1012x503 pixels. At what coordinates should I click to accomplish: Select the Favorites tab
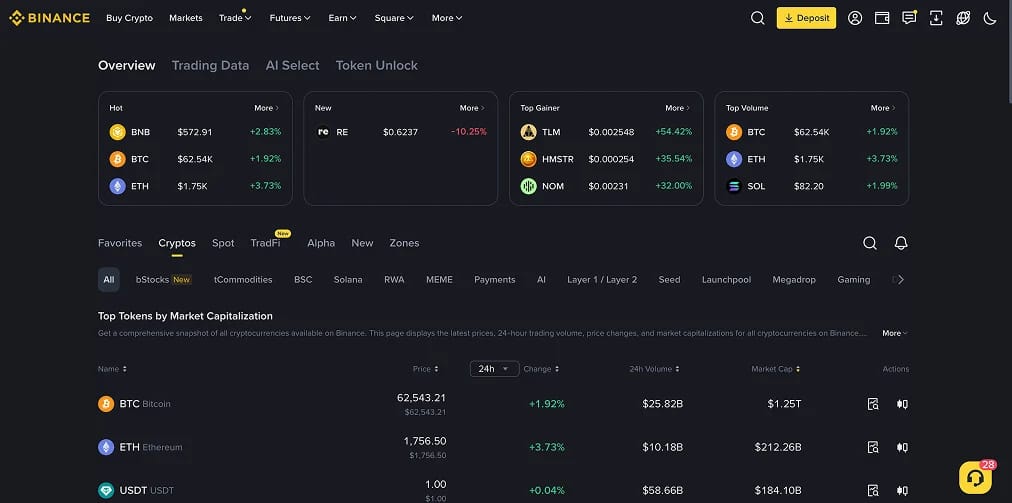click(x=120, y=243)
